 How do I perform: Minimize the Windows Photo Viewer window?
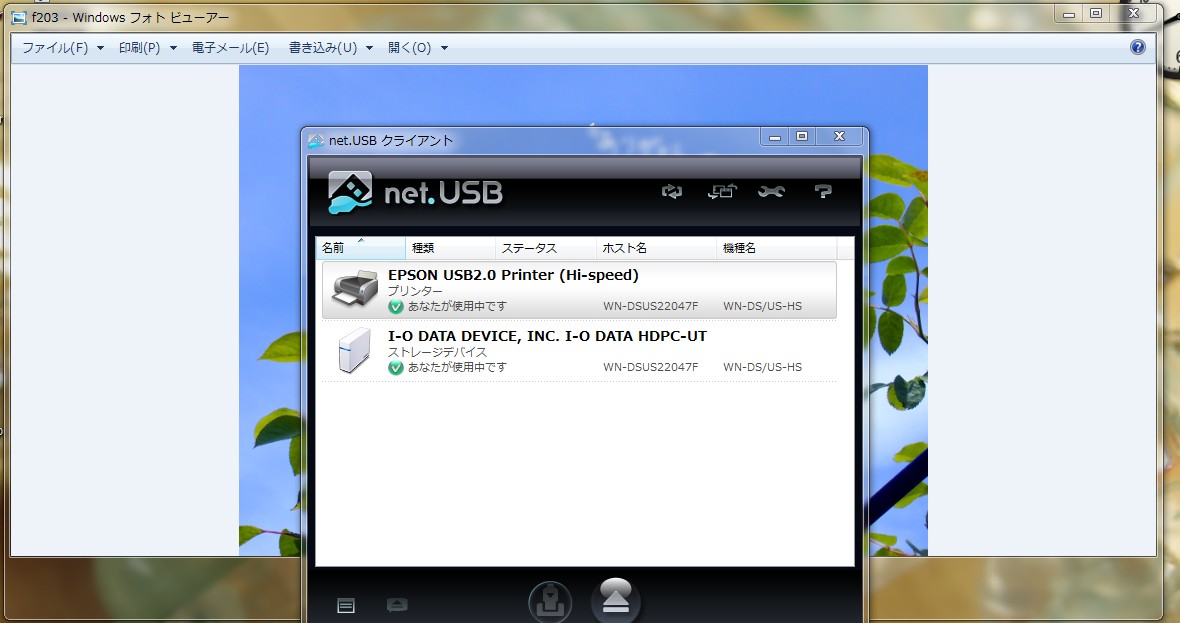pyautogui.click(x=1069, y=14)
